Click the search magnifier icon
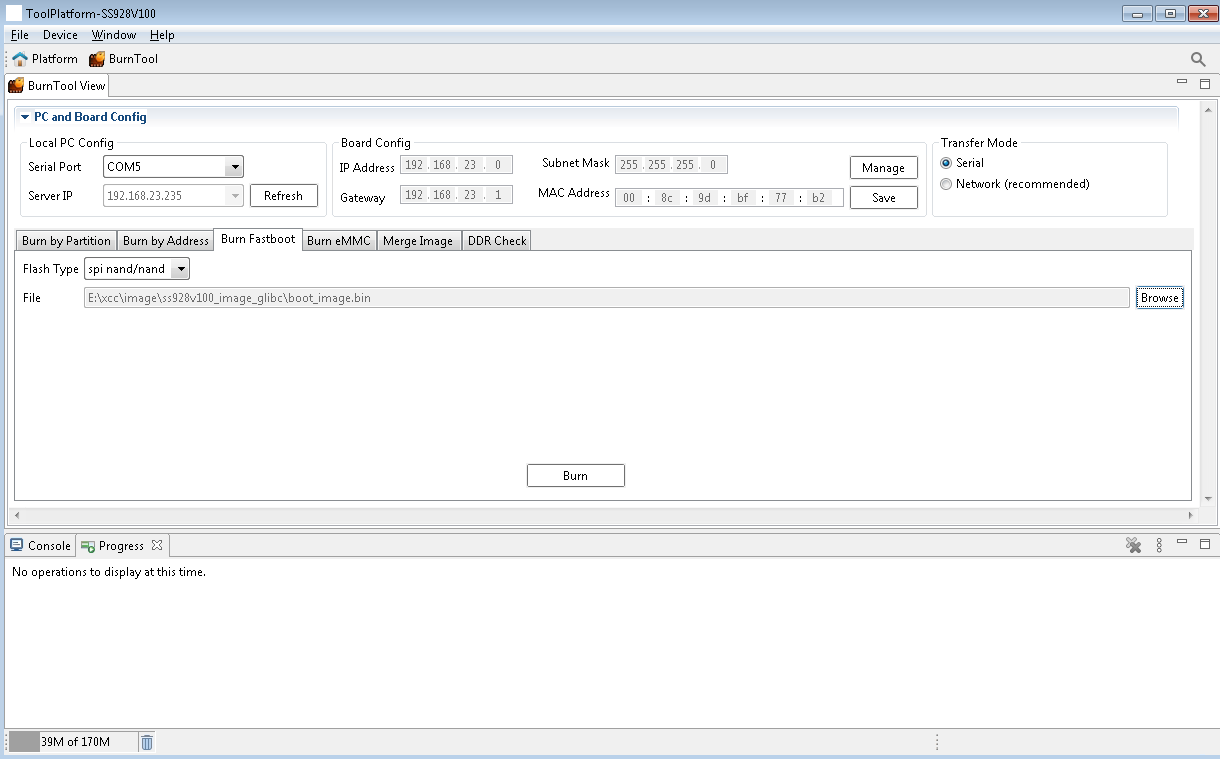1220x759 pixels. pos(1198,60)
